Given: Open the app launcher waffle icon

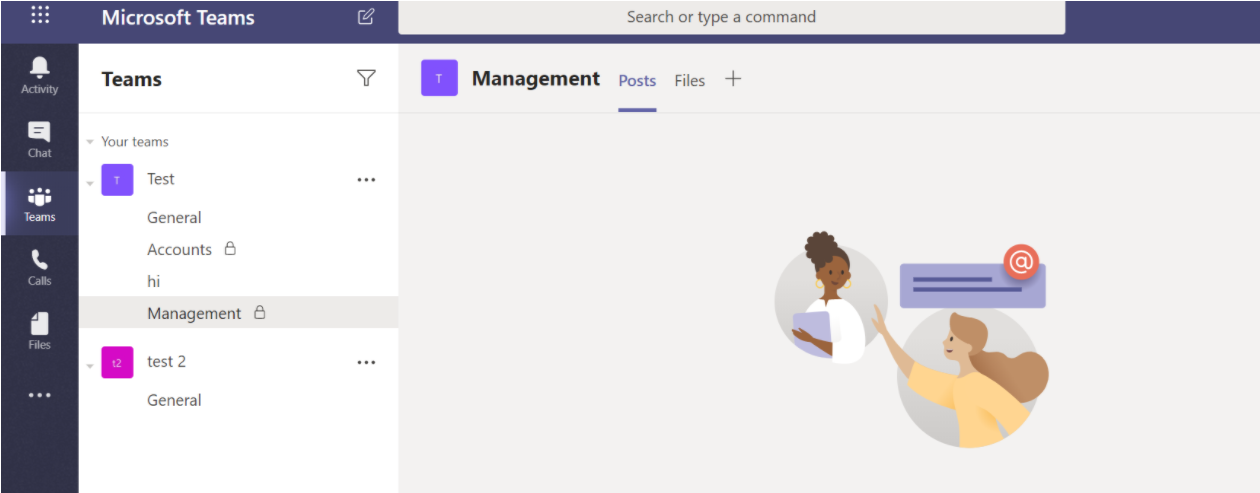Looking at the screenshot, I should pyautogui.click(x=40, y=14).
